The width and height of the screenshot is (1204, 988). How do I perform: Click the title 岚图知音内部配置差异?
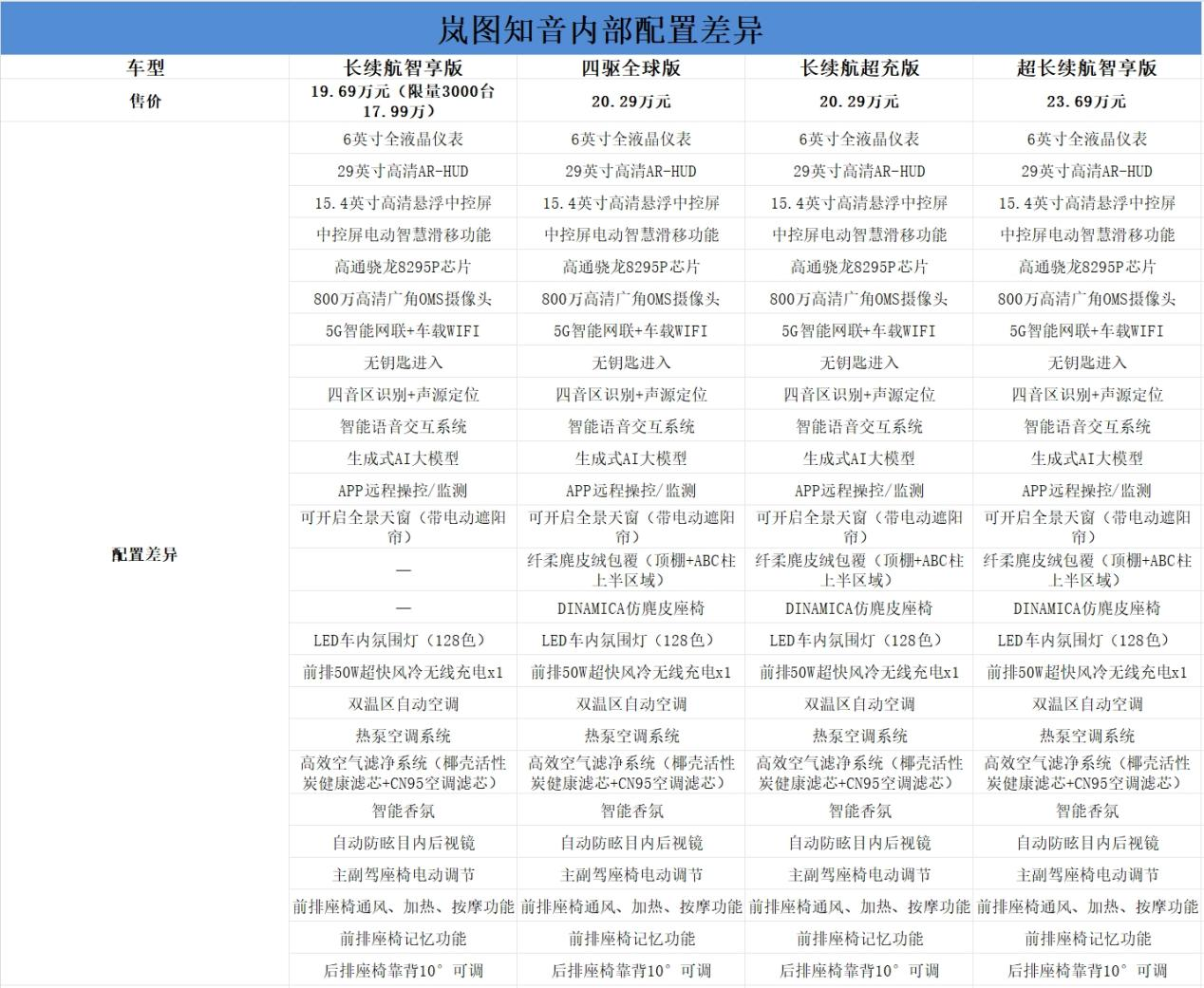click(600, 29)
